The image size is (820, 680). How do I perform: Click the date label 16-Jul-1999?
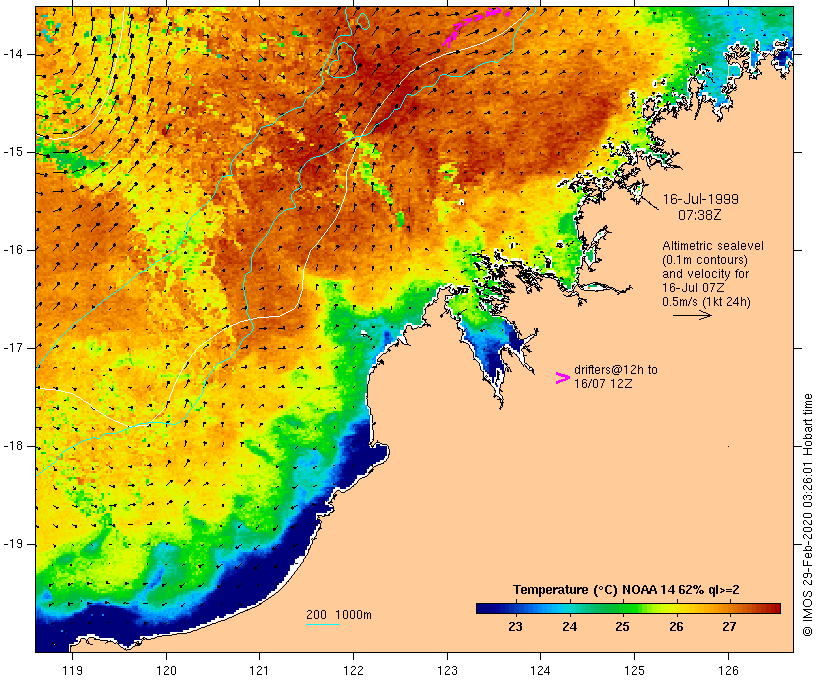coord(701,199)
